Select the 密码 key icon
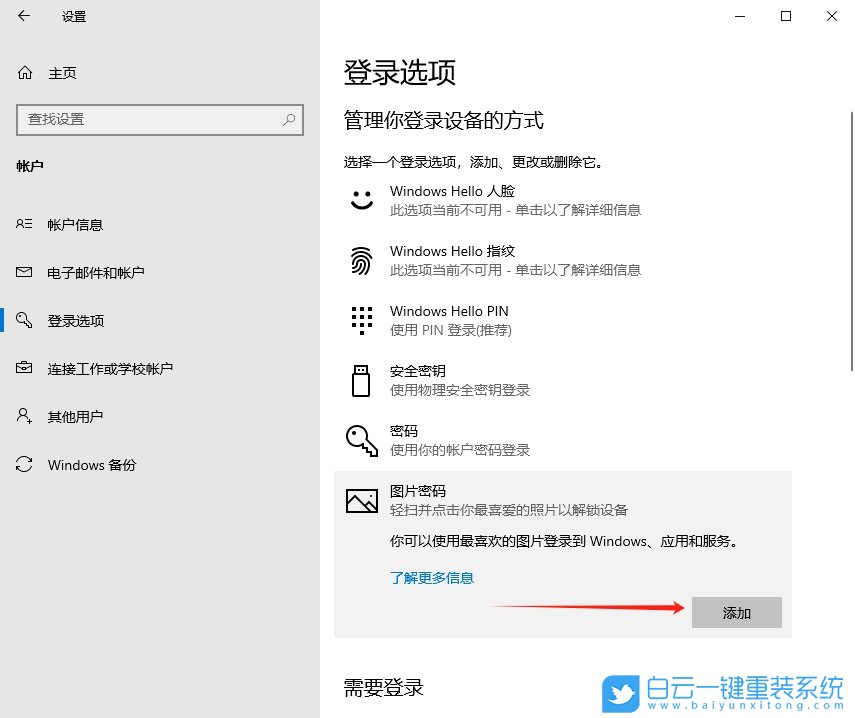 click(x=361, y=440)
